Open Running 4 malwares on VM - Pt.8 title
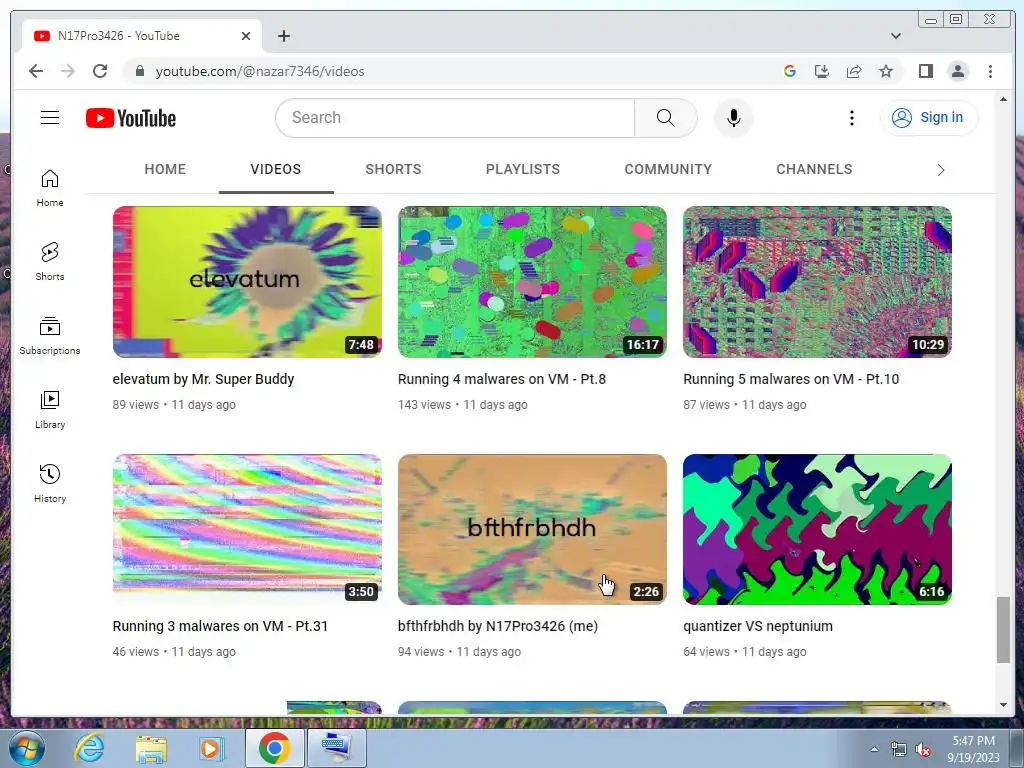Image resolution: width=1024 pixels, height=768 pixels. click(x=502, y=379)
